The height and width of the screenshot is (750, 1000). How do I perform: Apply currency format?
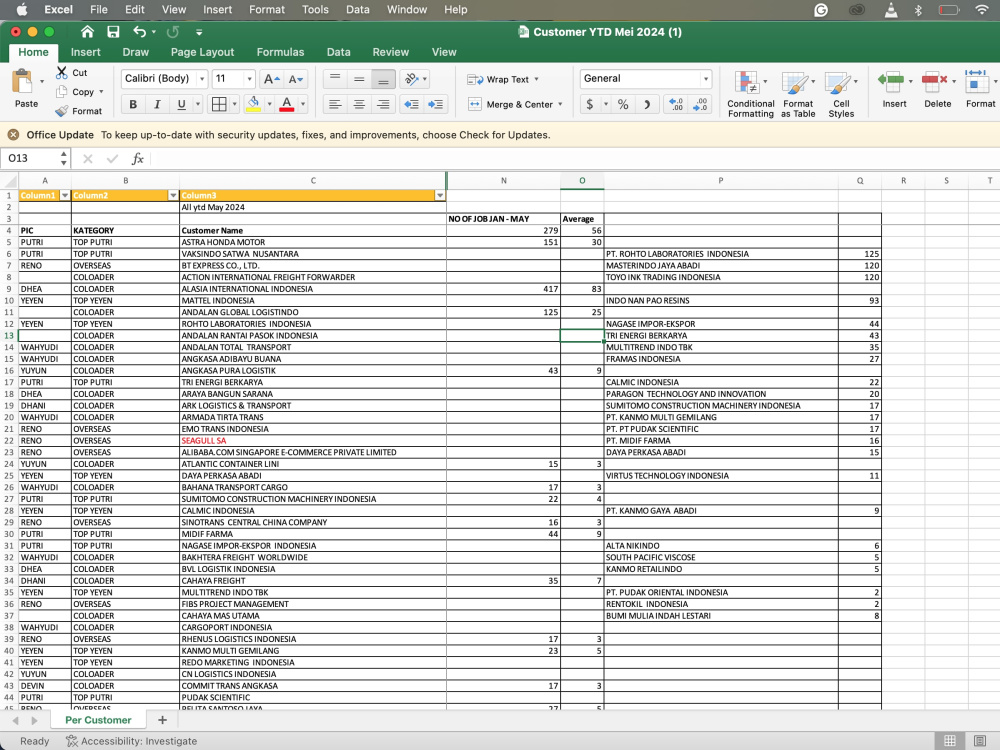click(589, 104)
